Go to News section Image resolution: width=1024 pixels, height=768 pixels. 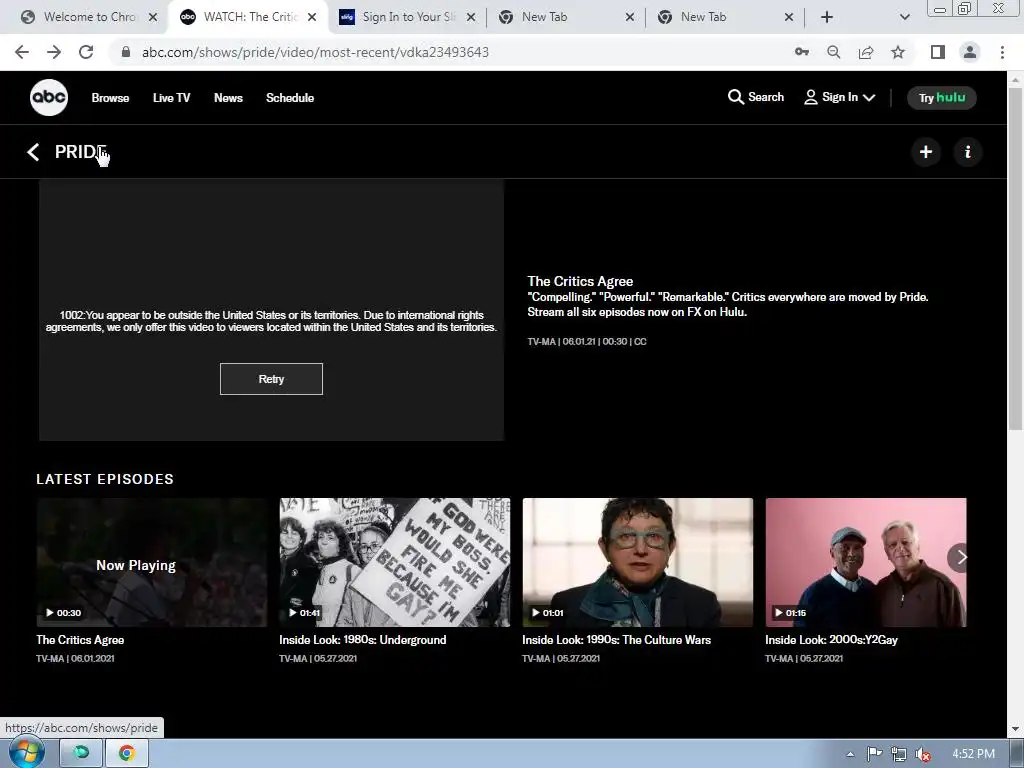click(x=228, y=98)
